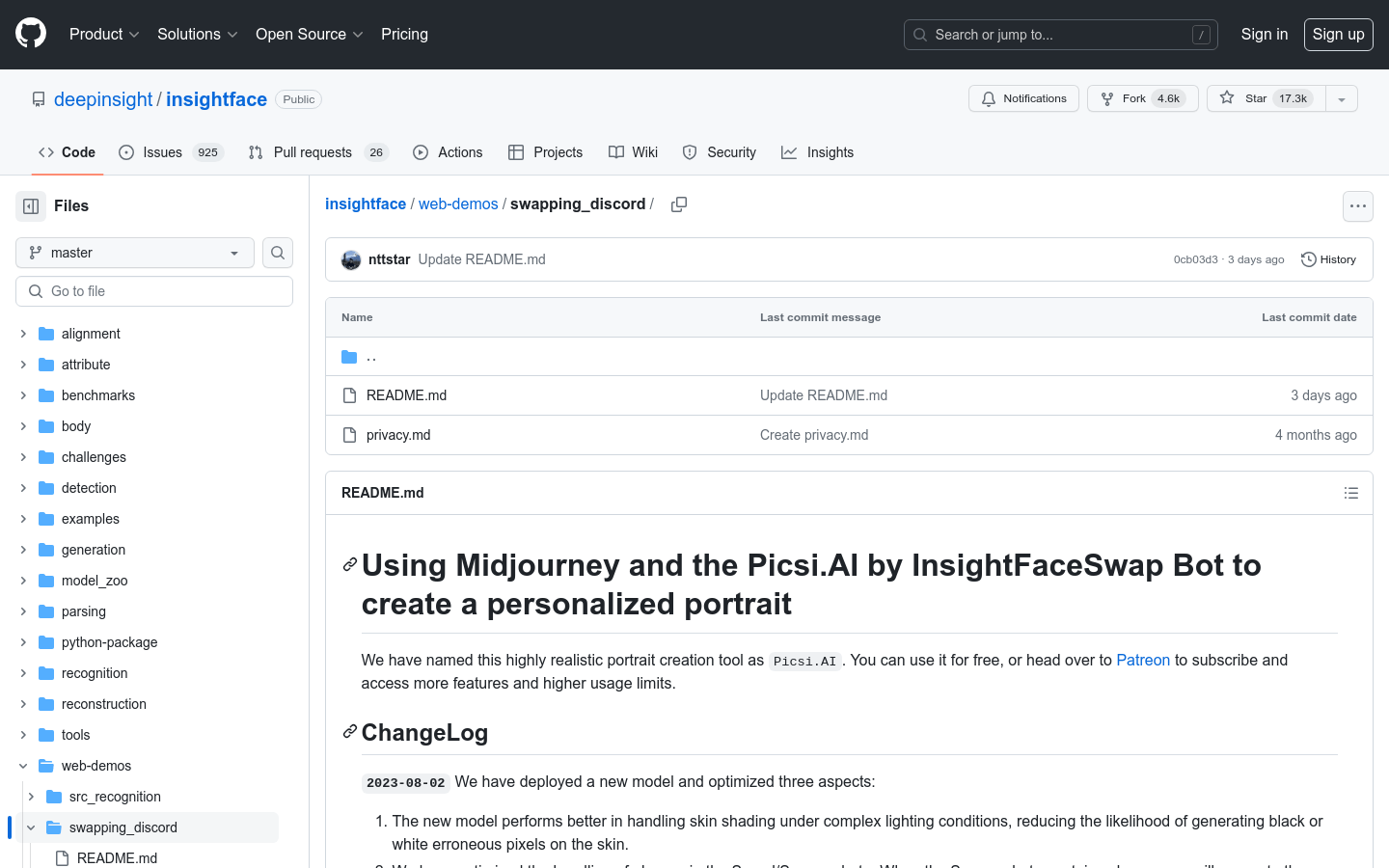
Task: Select the model_zoo tree item
Action: 95,581
